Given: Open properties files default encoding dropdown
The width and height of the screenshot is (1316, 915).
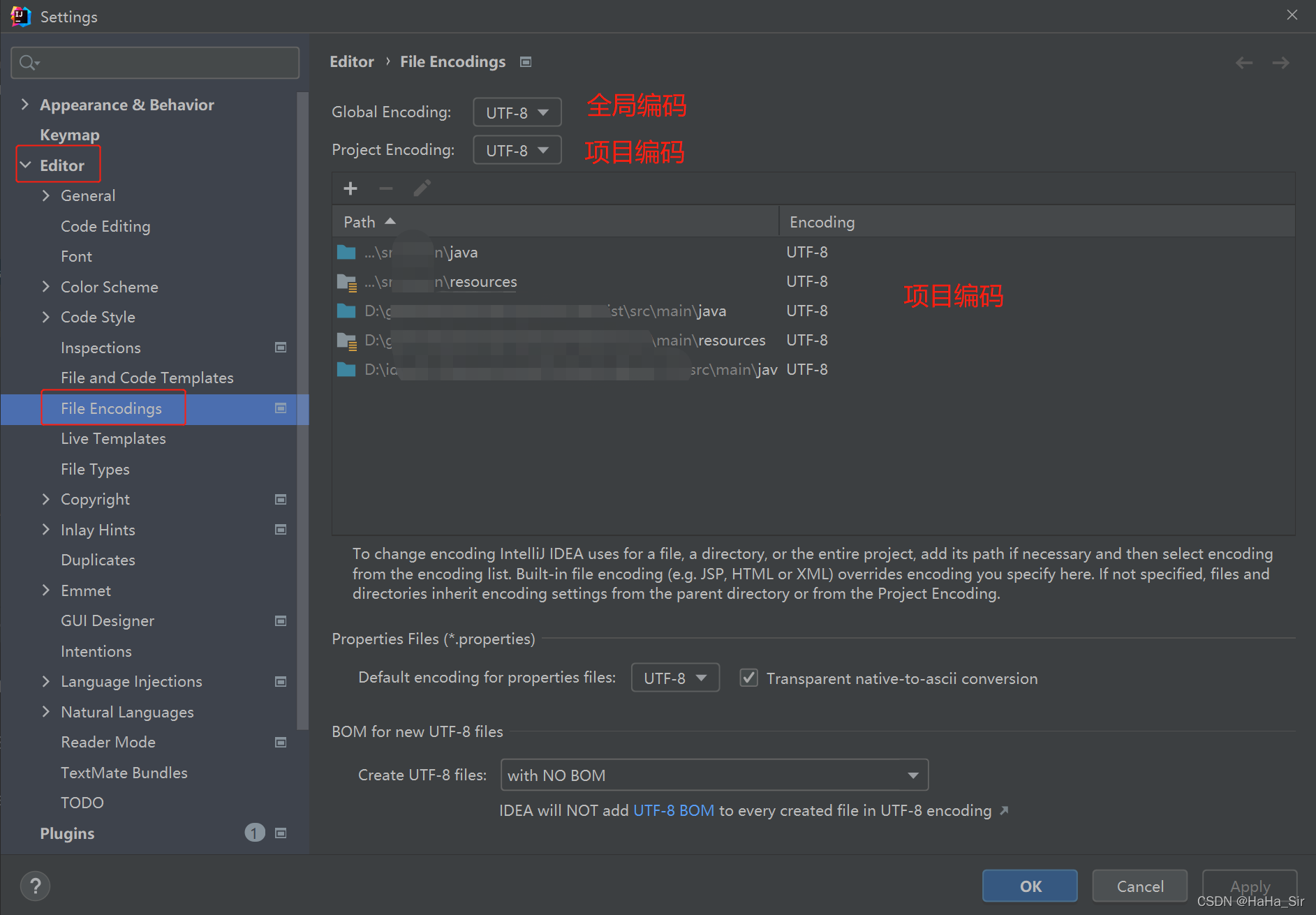Looking at the screenshot, I should tap(674, 678).
